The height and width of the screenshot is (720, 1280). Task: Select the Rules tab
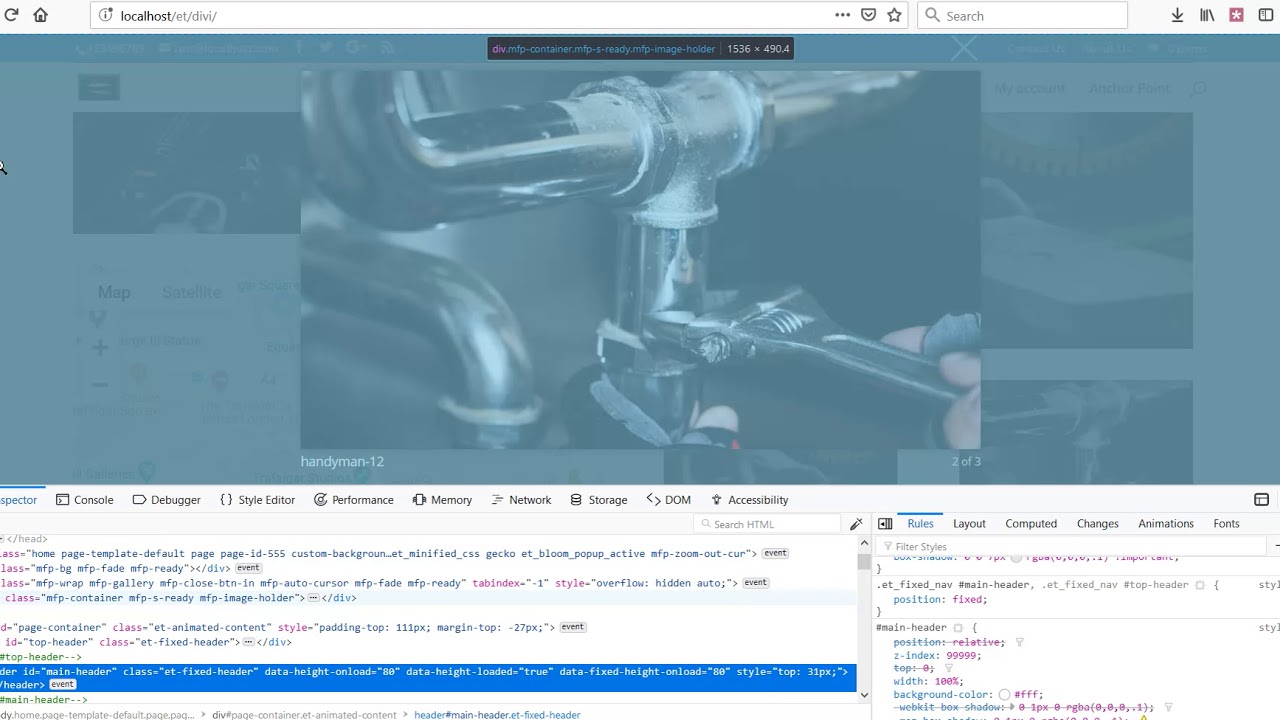920,524
